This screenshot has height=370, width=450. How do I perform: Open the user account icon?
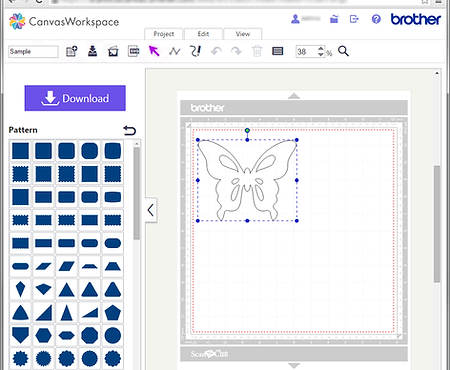[295, 19]
